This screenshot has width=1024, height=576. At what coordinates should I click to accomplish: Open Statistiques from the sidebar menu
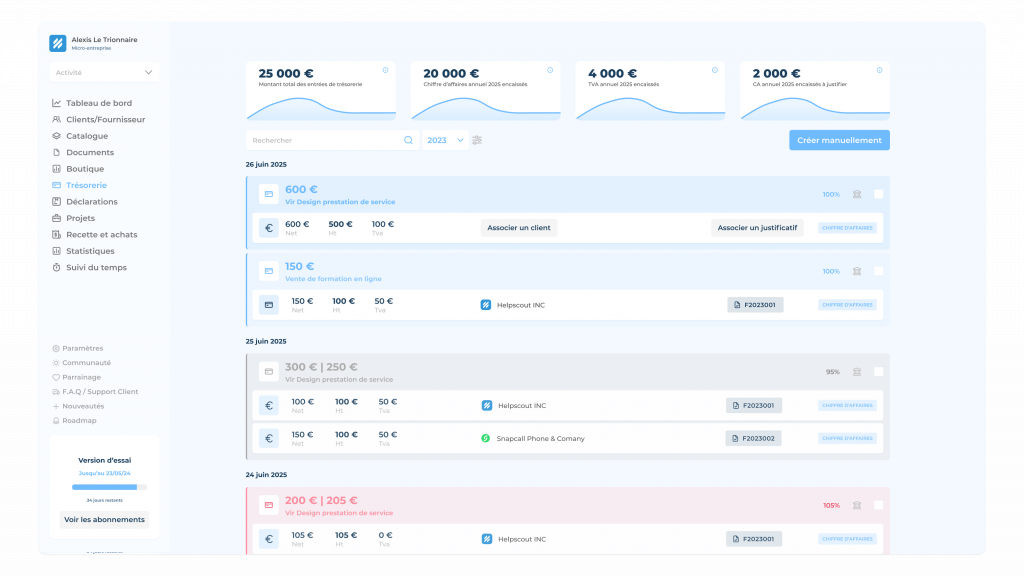pyautogui.click(x=90, y=251)
